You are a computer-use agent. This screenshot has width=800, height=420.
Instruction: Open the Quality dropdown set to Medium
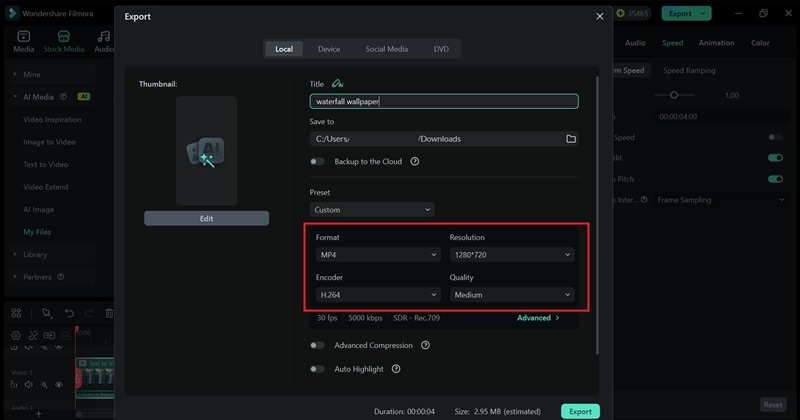point(512,294)
